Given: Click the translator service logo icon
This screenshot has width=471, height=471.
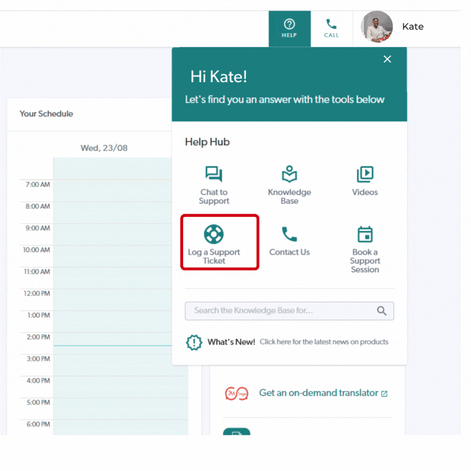Looking at the screenshot, I should [x=237, y=394].
